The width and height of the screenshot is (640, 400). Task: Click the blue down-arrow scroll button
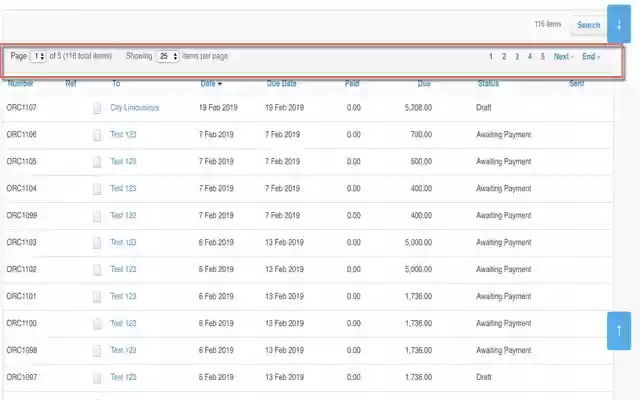(619, 24)
